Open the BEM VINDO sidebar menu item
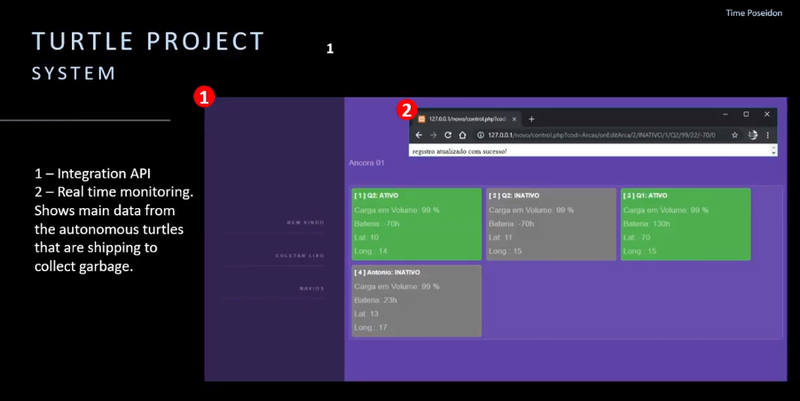This screenshot has height=401, width=800. pos(308,223)
